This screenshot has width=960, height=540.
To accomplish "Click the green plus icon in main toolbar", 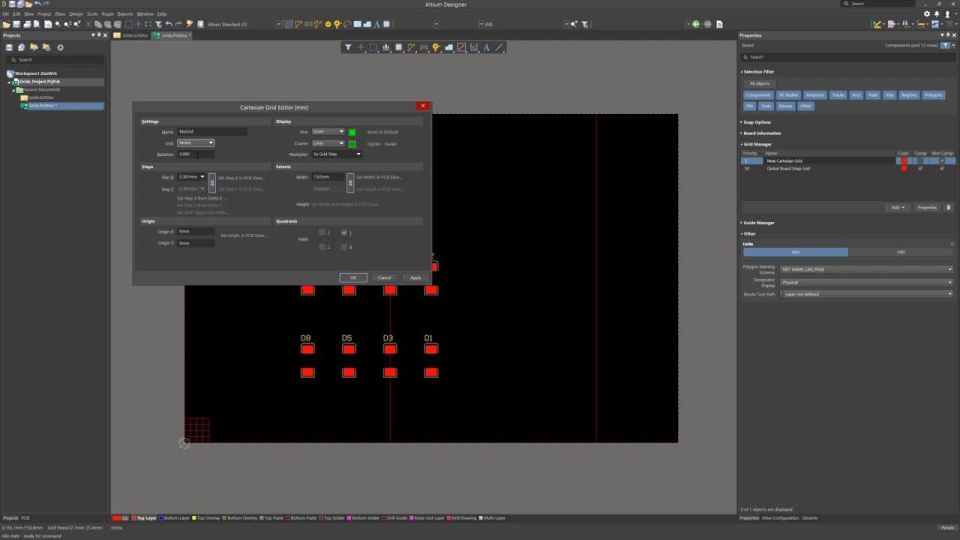I will tap(696, 24).
